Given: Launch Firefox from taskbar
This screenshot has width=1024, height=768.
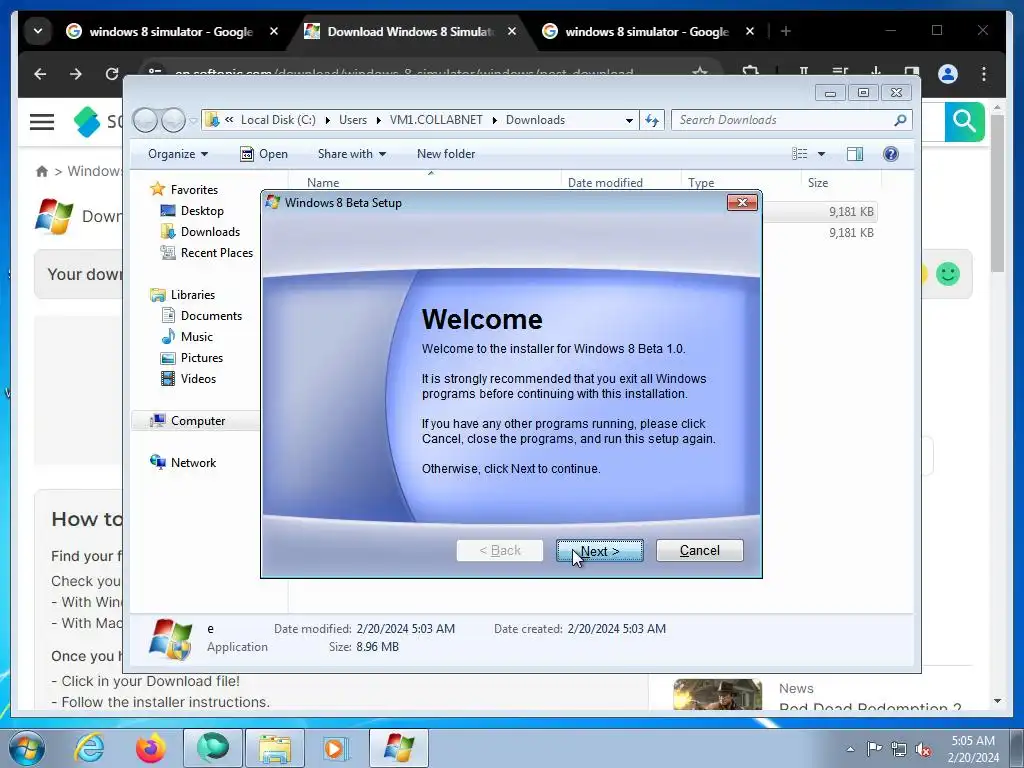Looking at the screenshot, I should tap(150, 748).
